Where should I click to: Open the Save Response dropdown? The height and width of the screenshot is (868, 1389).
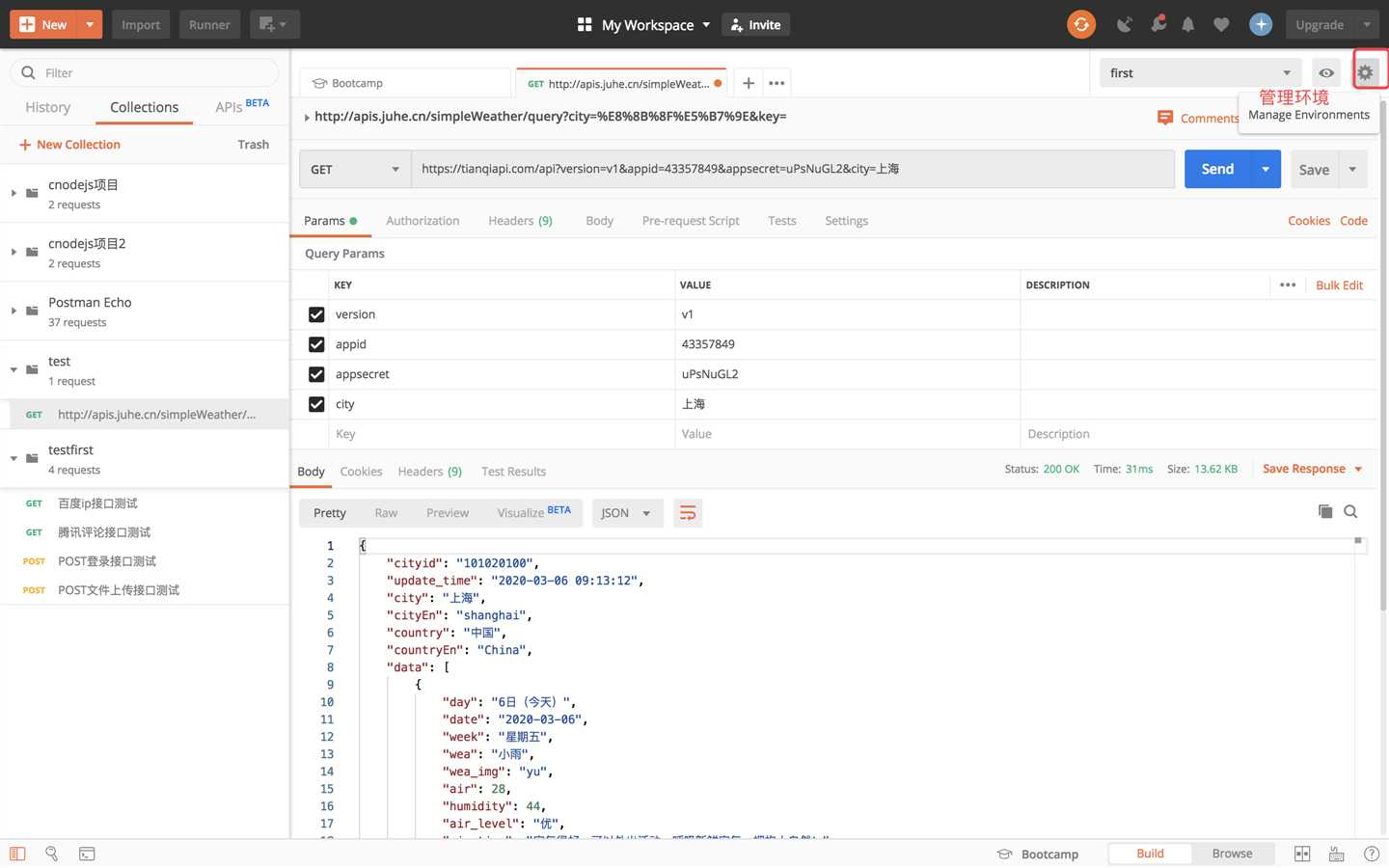(x=1313, y=469)
